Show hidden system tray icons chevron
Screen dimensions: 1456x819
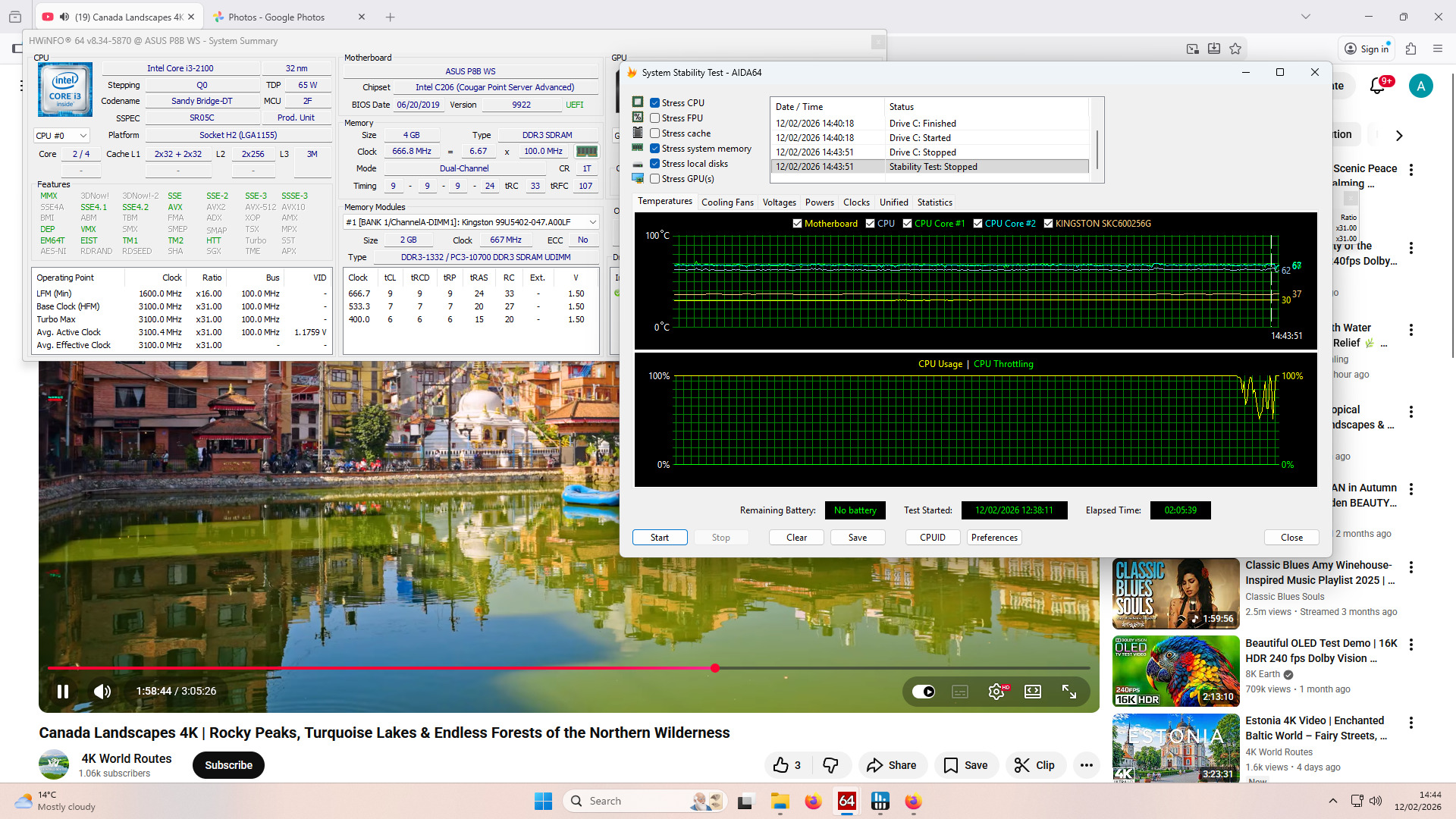pyautogui.click(x=1332, y=801)
